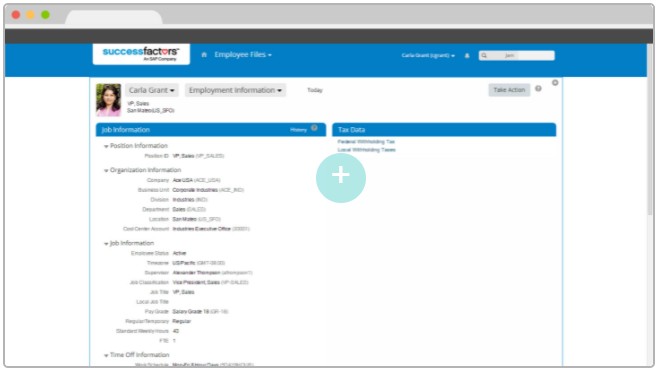Image resolution: width=658 pixels, height=370 pixels.
Task: Focus the header search field
Action: tap(517, 55)
